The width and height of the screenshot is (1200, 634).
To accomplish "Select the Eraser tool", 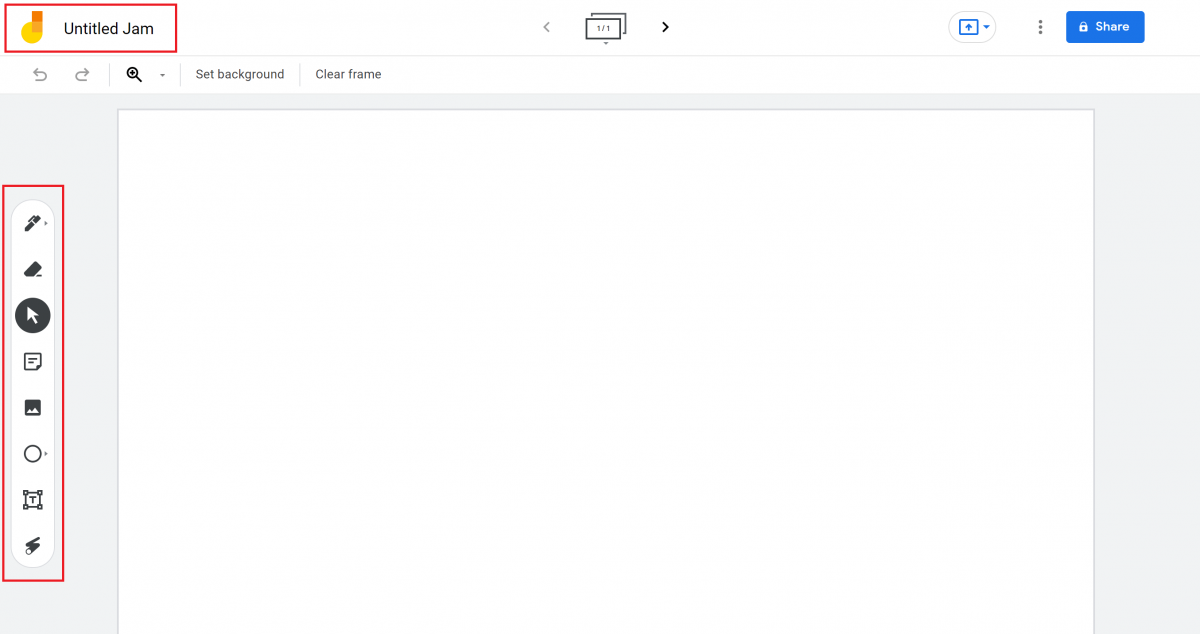I will (x=33, y=269).
